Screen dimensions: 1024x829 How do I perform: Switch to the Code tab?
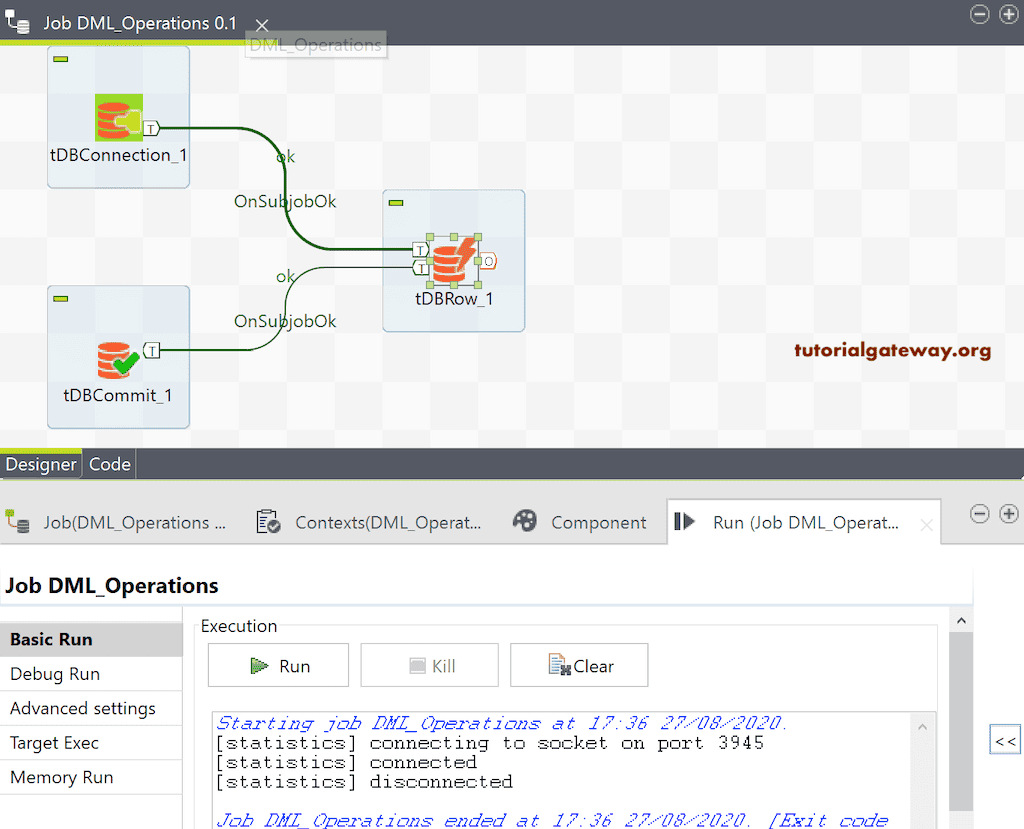(109, 463)
